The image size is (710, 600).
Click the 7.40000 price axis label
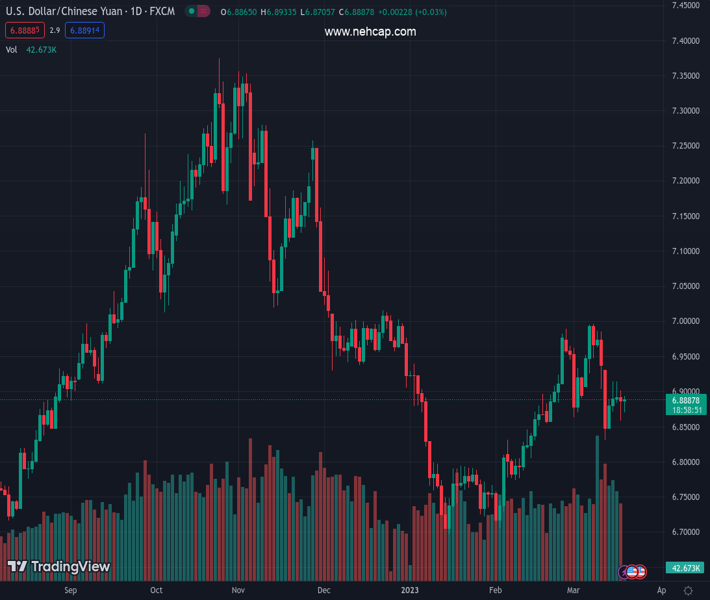click(686, 41)
